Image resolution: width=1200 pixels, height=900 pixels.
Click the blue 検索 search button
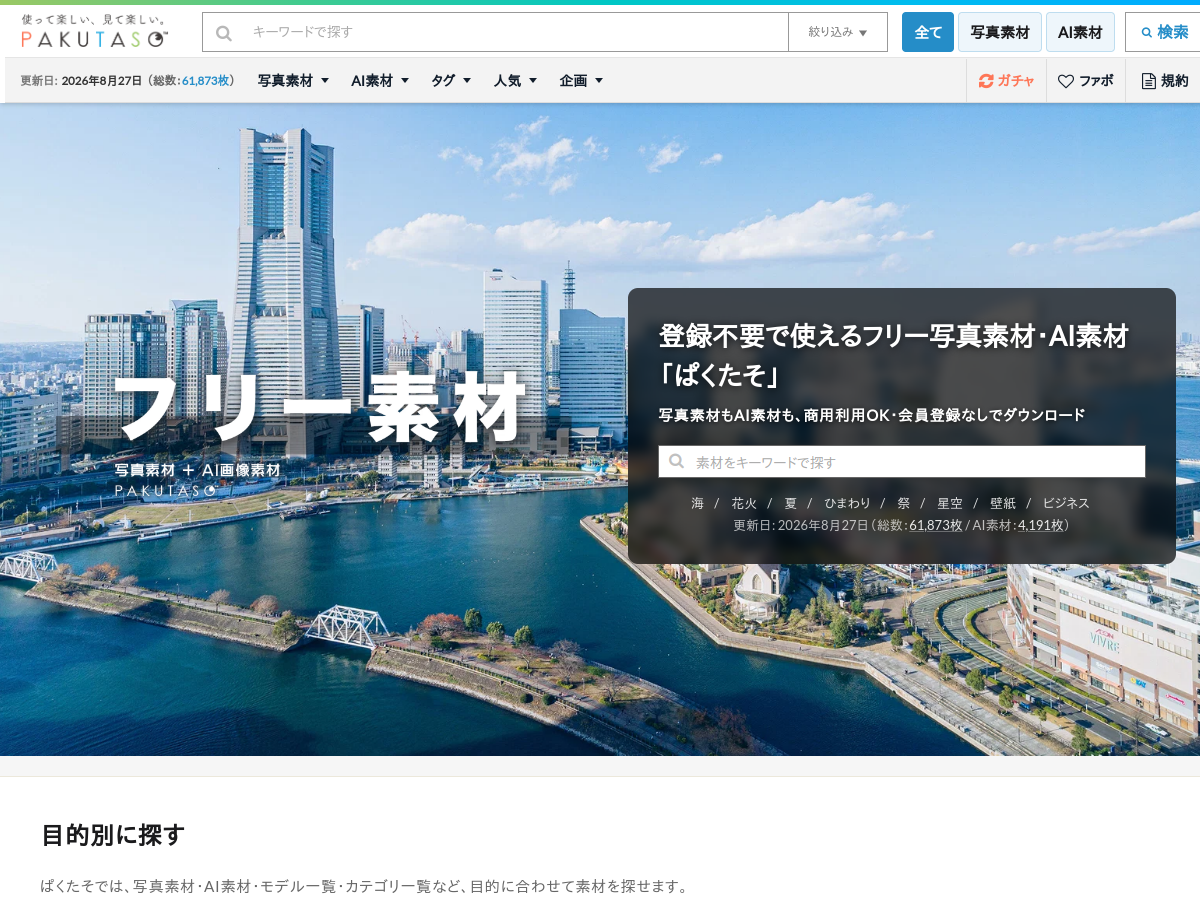tap(1164, 32)
